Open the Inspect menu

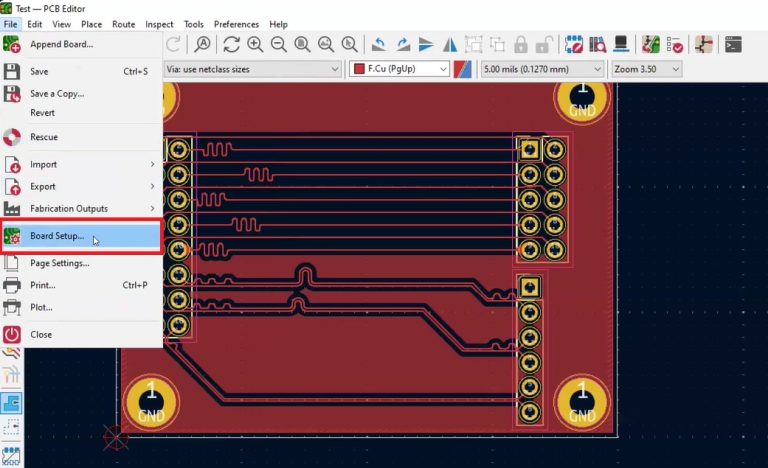[x=159, y=24]
